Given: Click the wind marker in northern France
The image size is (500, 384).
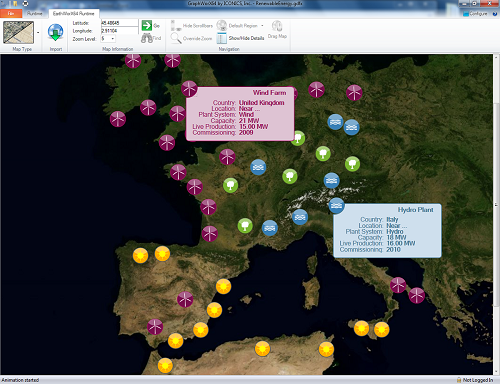Looking at the screenshot, I should tap(227, 157).
